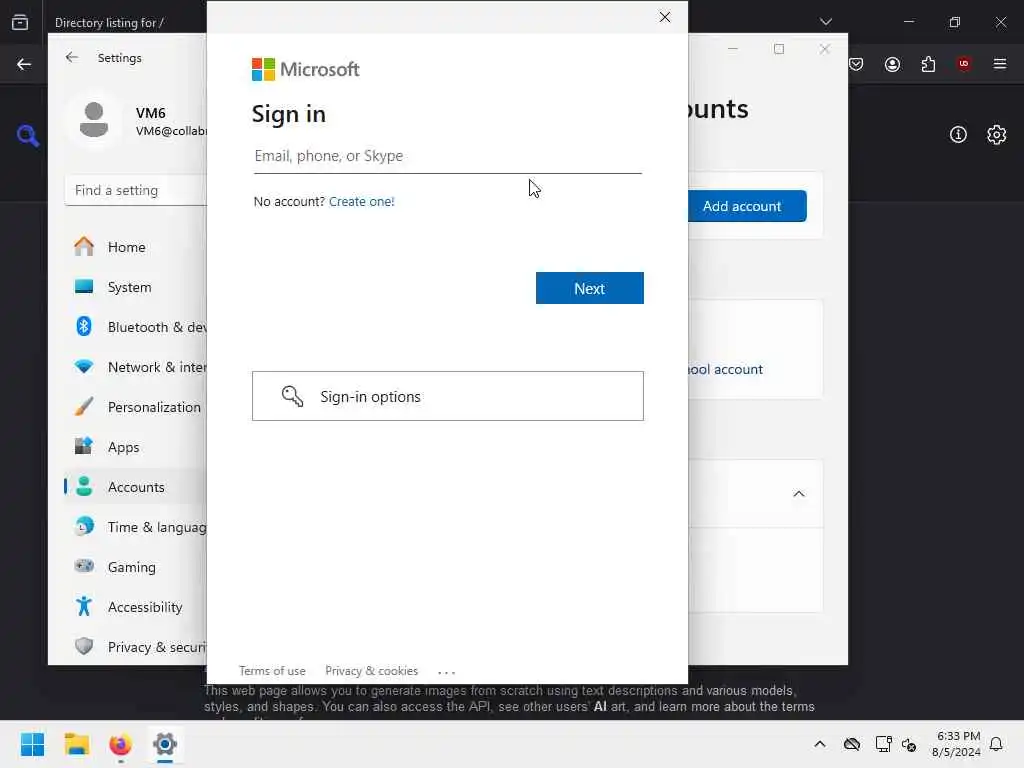Click the Email, phone, or Skype field
This screenshot has height=768, width=1024.
[447, 156]
